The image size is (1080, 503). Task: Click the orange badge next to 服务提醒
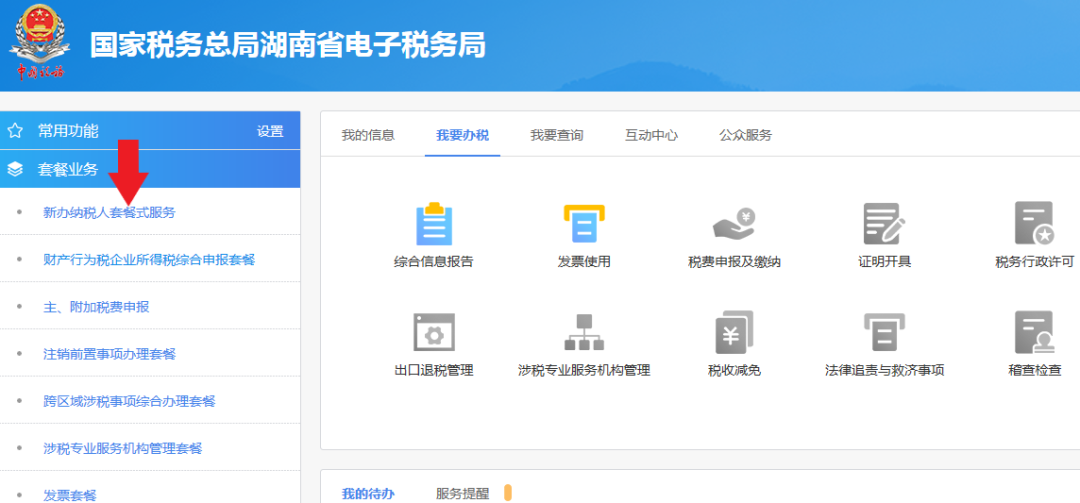click(x=508, y=493)
